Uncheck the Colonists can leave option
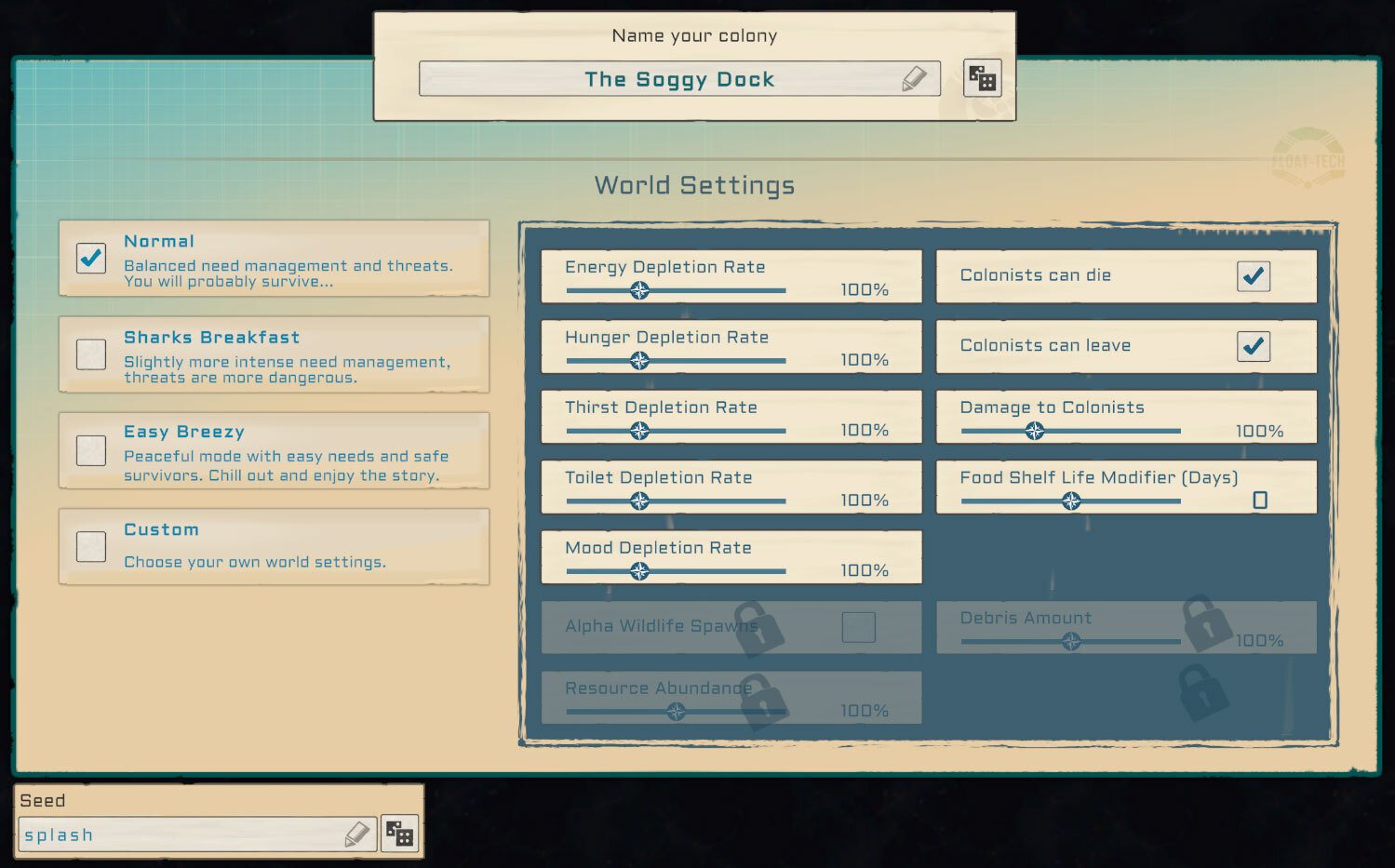 coord(1253,346)
